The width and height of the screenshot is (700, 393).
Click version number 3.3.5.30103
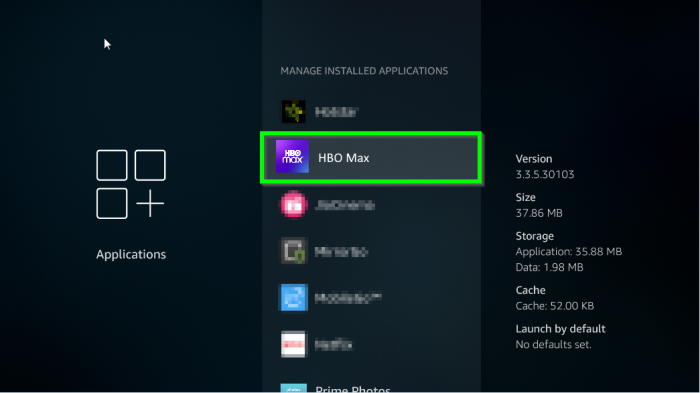click(545, 174)
